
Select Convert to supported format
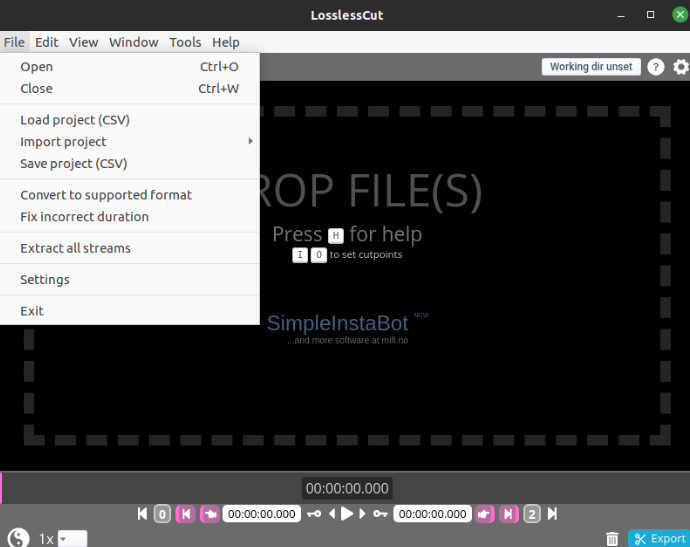130,195
